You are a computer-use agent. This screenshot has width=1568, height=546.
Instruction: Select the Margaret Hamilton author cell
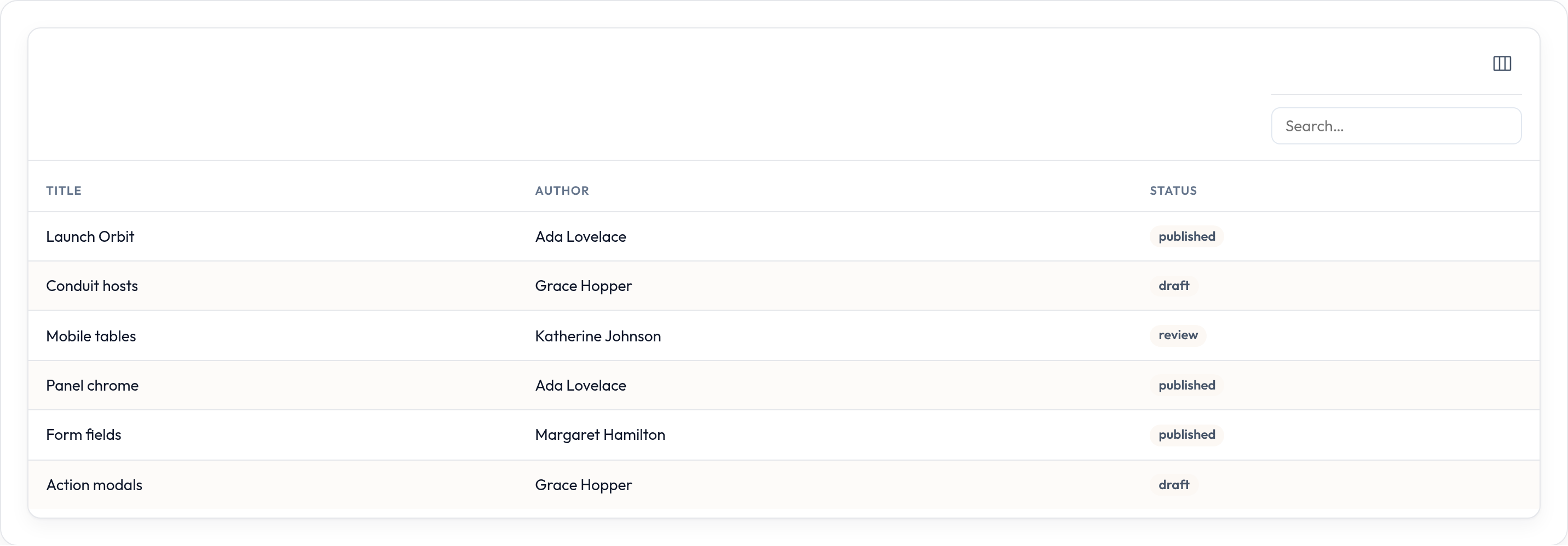pyautogui.click(x=599, y=435)
